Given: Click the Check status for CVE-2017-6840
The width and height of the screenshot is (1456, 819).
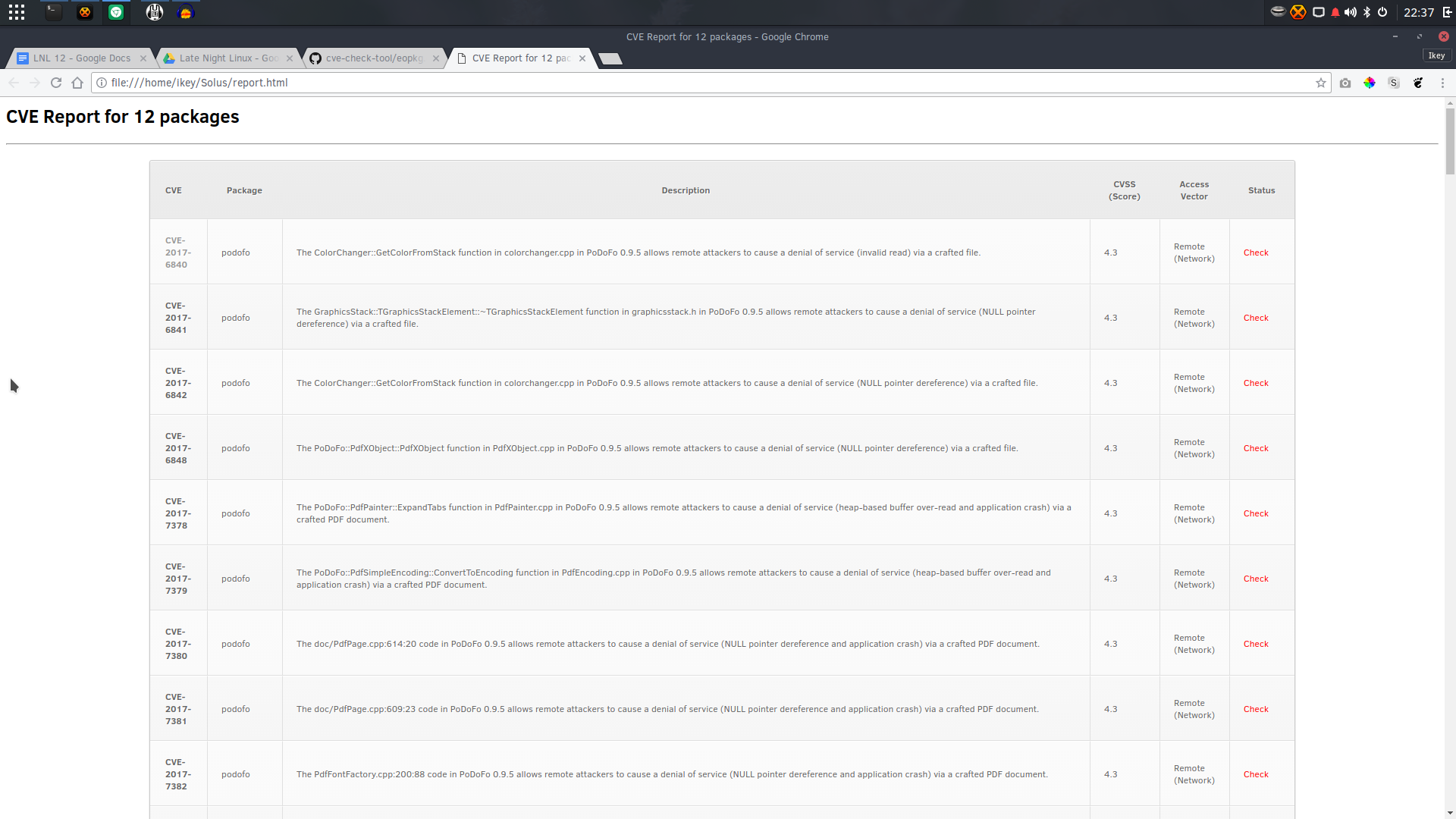Looking at the screenshot, I should coord(1256,253).
